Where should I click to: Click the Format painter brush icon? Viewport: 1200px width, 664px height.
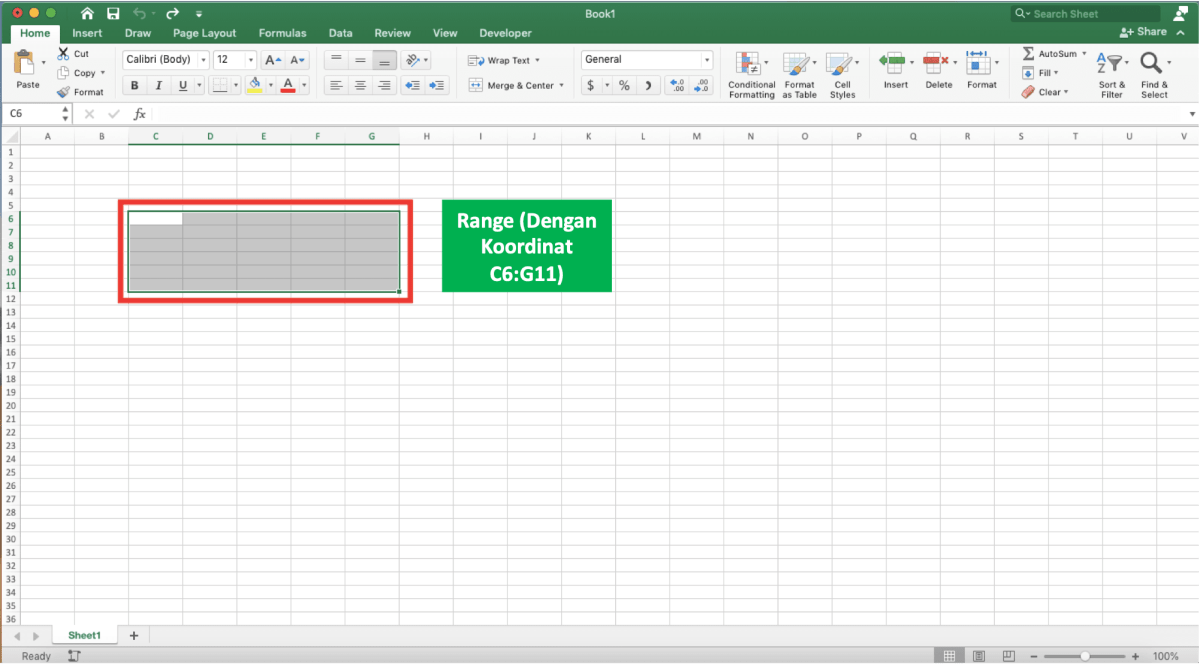(x=63, y=92)
